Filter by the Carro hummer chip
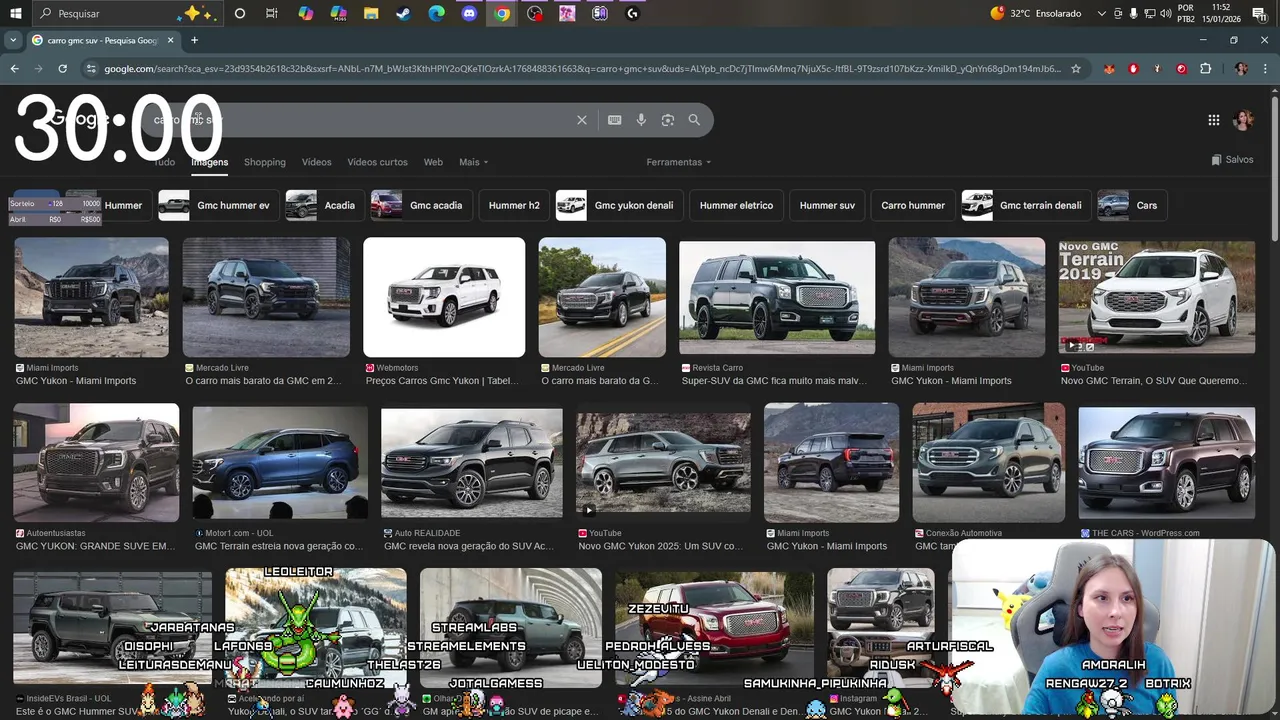This screenshot has height=720, width=1280. point(912,205)
